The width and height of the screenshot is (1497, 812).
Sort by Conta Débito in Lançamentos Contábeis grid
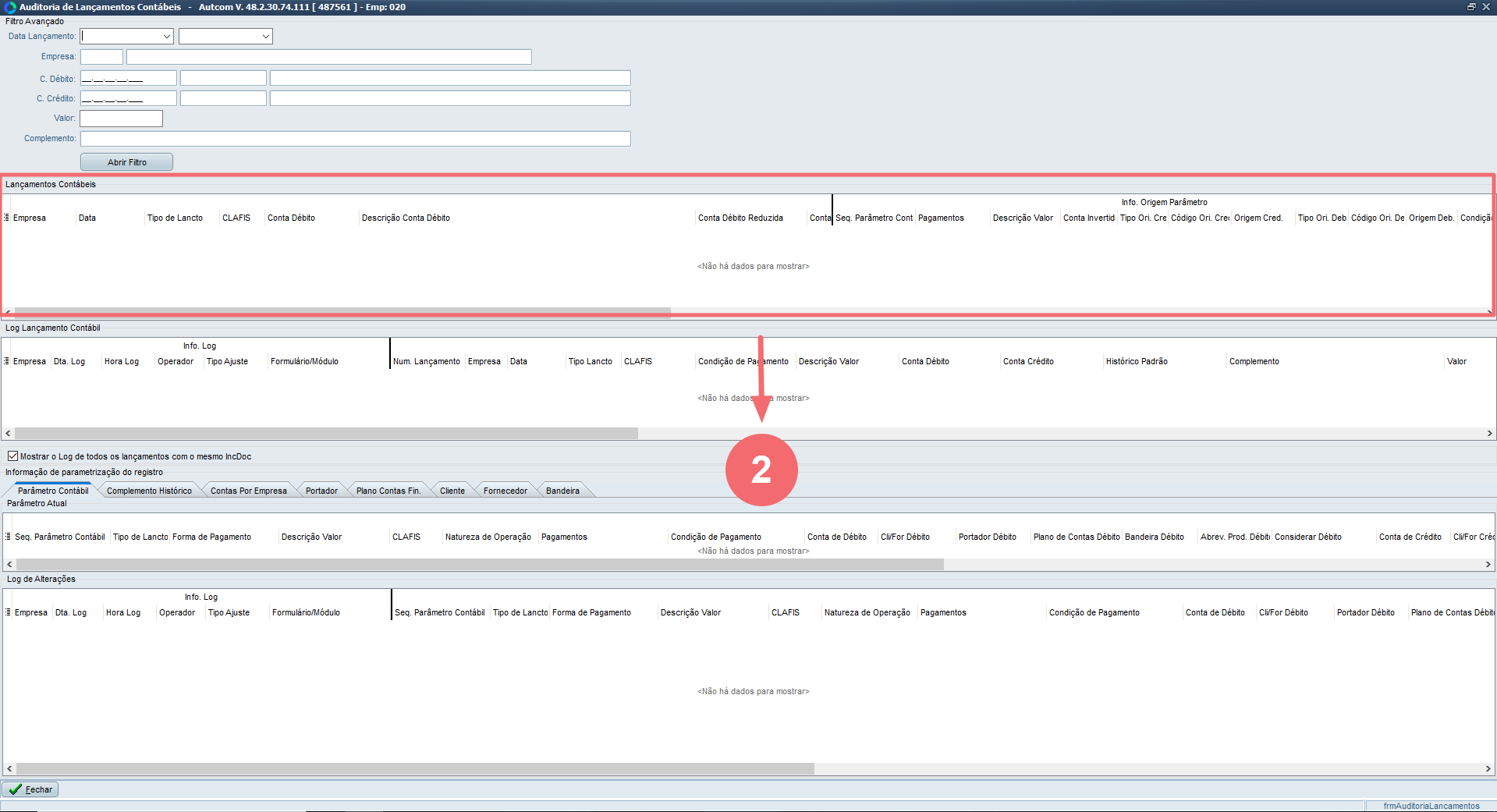click(311, 218)
